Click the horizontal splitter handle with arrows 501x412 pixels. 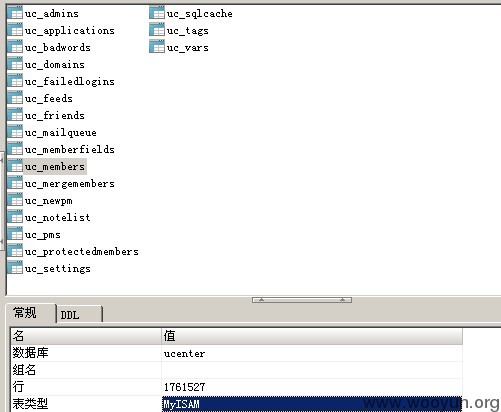tap(302, 300)
